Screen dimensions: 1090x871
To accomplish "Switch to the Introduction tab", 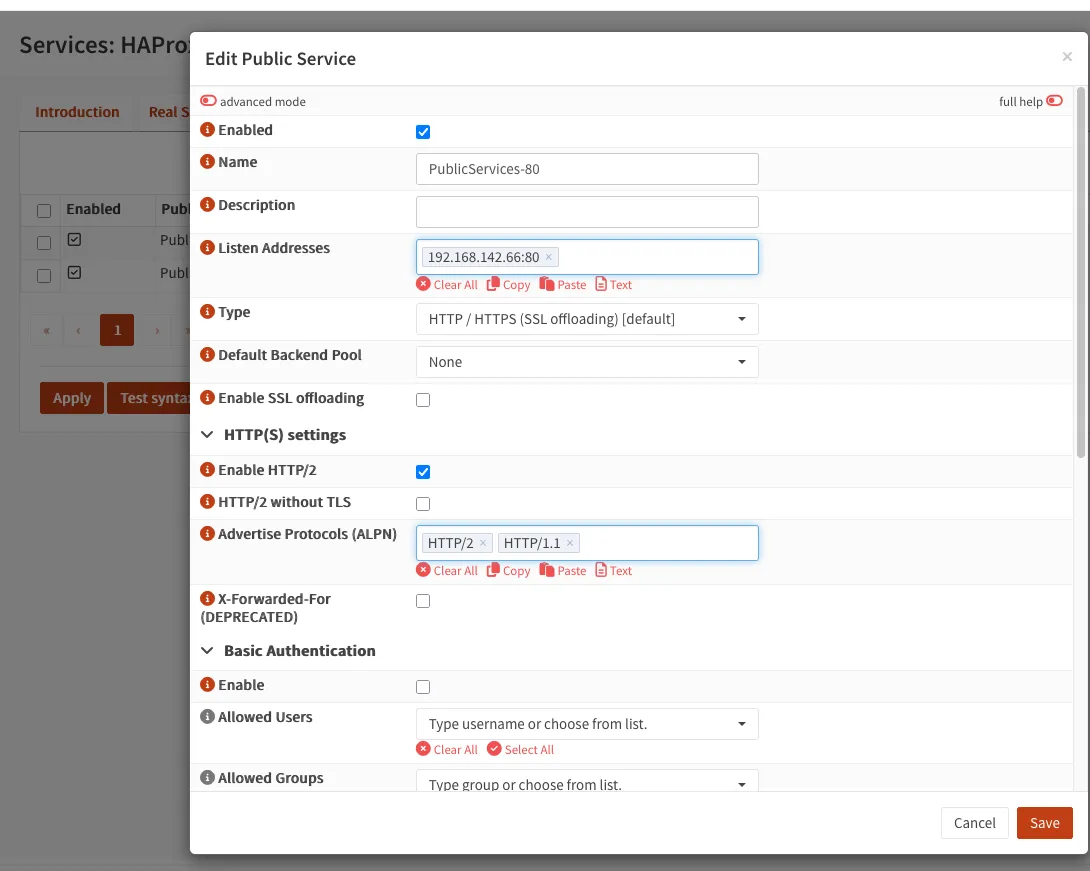I will (77, 112).
